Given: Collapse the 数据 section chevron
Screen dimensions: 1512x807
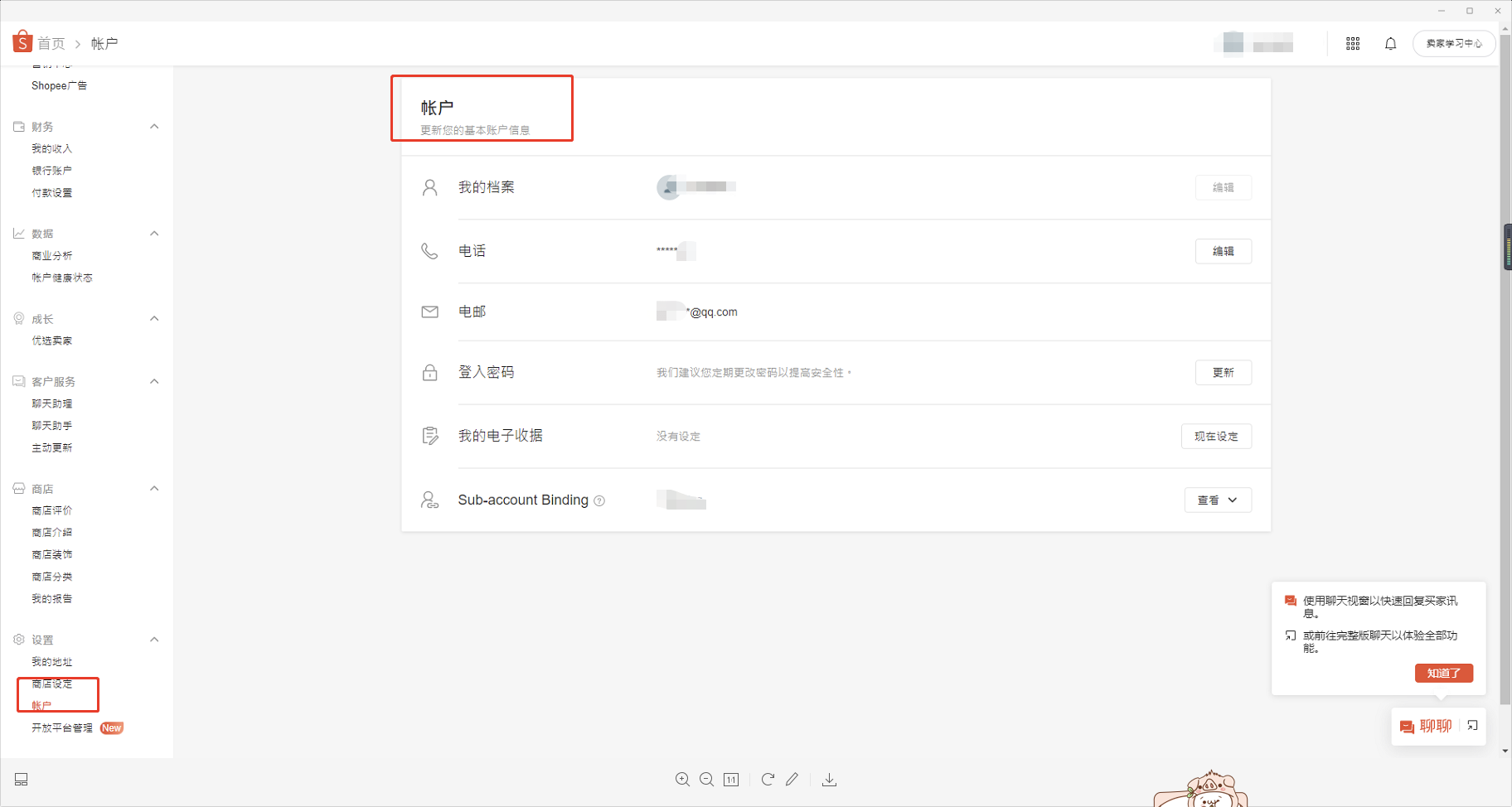Looking at the screenshot, I should 154,234.
